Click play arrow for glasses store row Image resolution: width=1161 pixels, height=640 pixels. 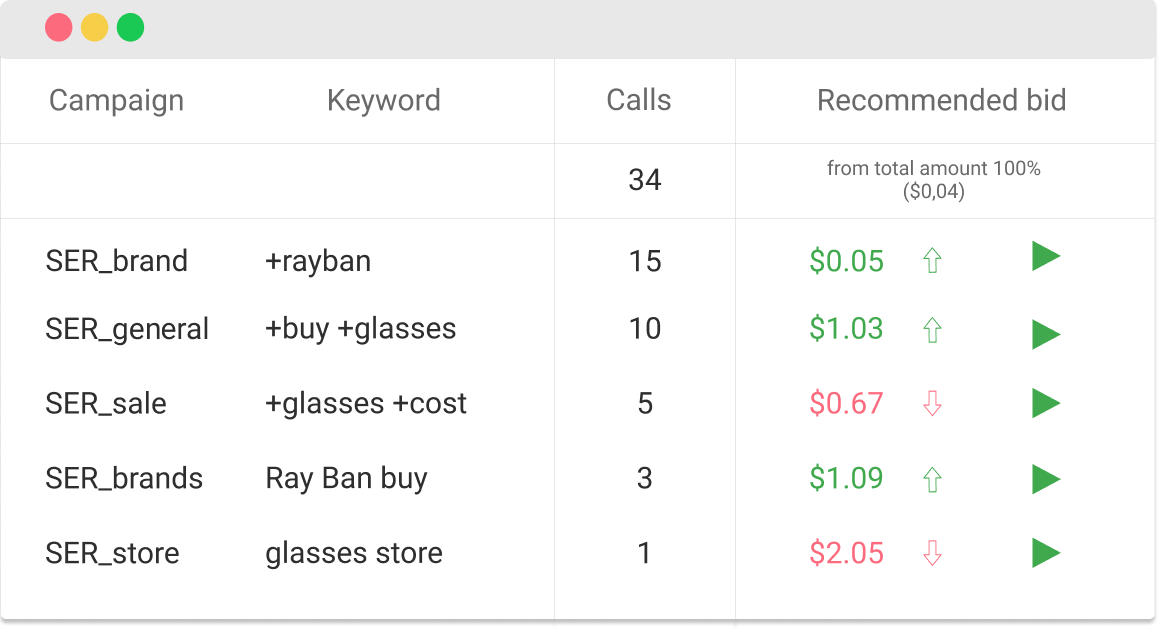click(1045, 553)
